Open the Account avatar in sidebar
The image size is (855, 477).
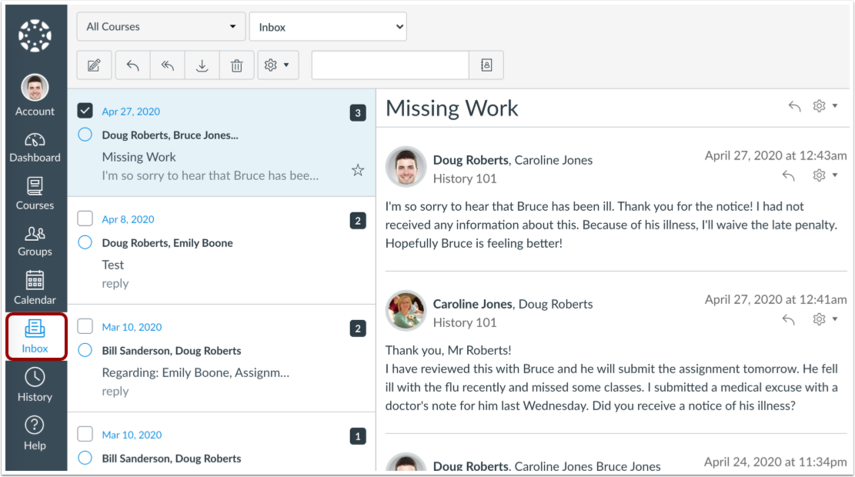click(35, 87)
